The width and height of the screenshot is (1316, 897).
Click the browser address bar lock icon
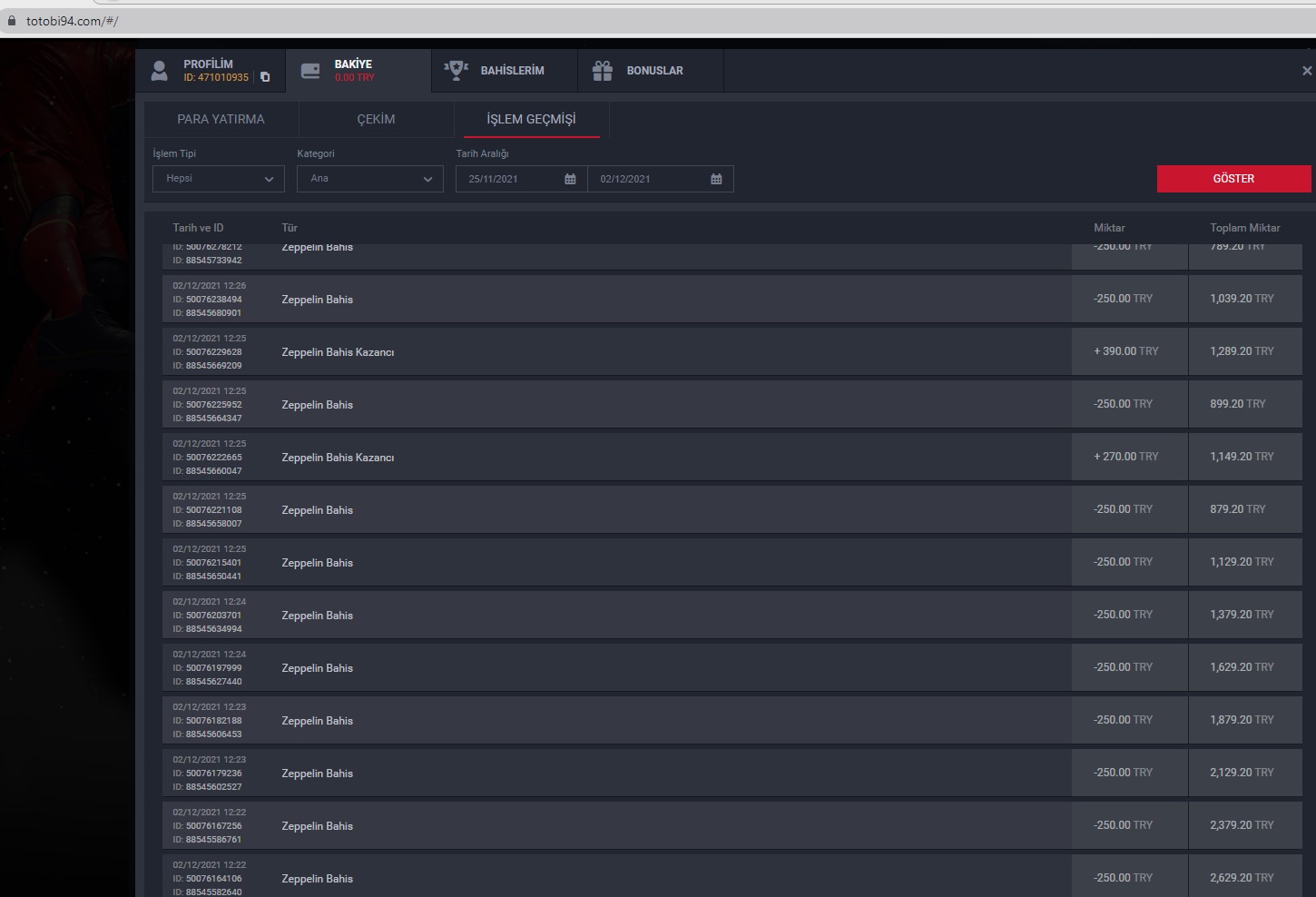tap(12, 21)
